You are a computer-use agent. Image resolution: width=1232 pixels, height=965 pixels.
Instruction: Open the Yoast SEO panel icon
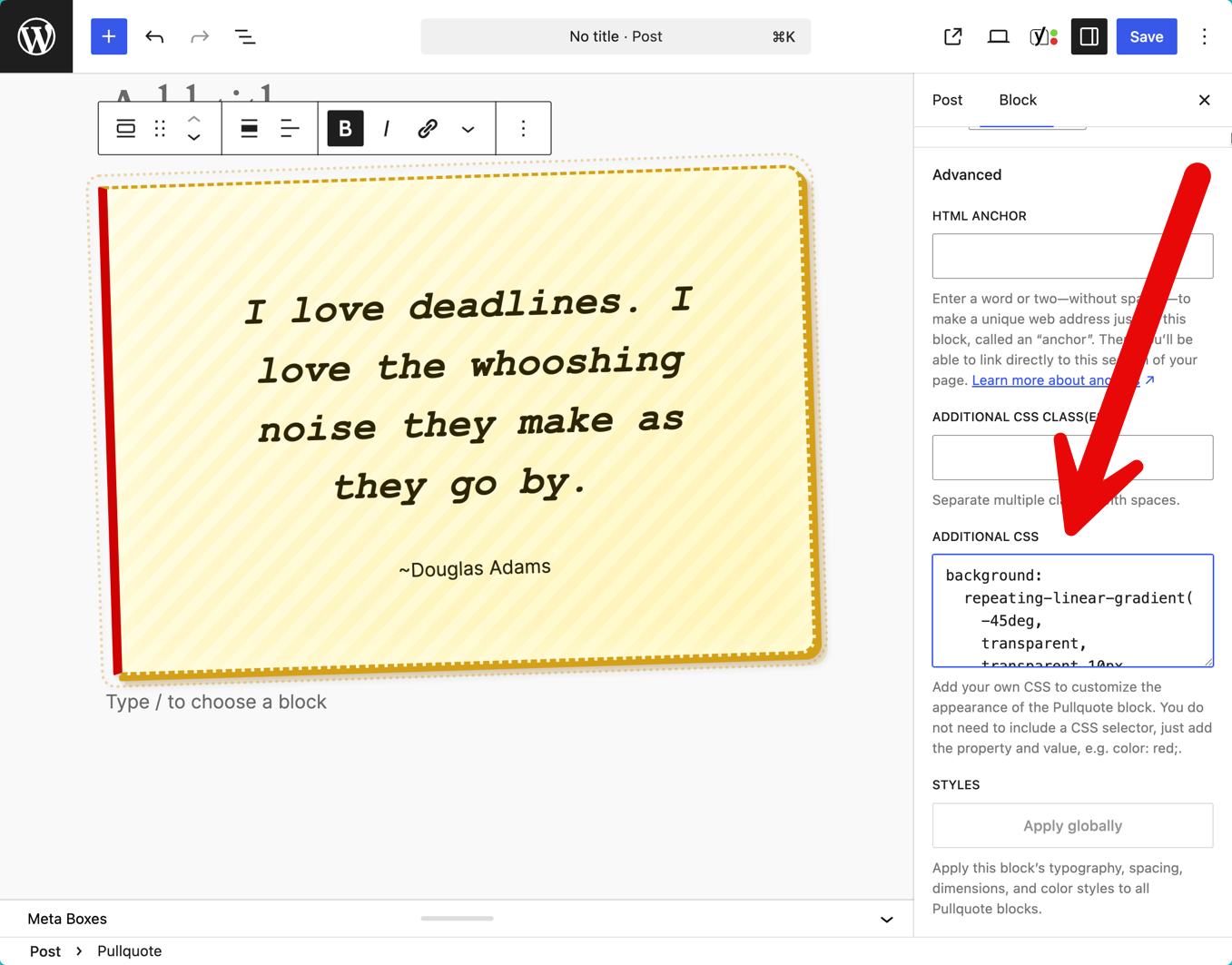point(1043,36)
